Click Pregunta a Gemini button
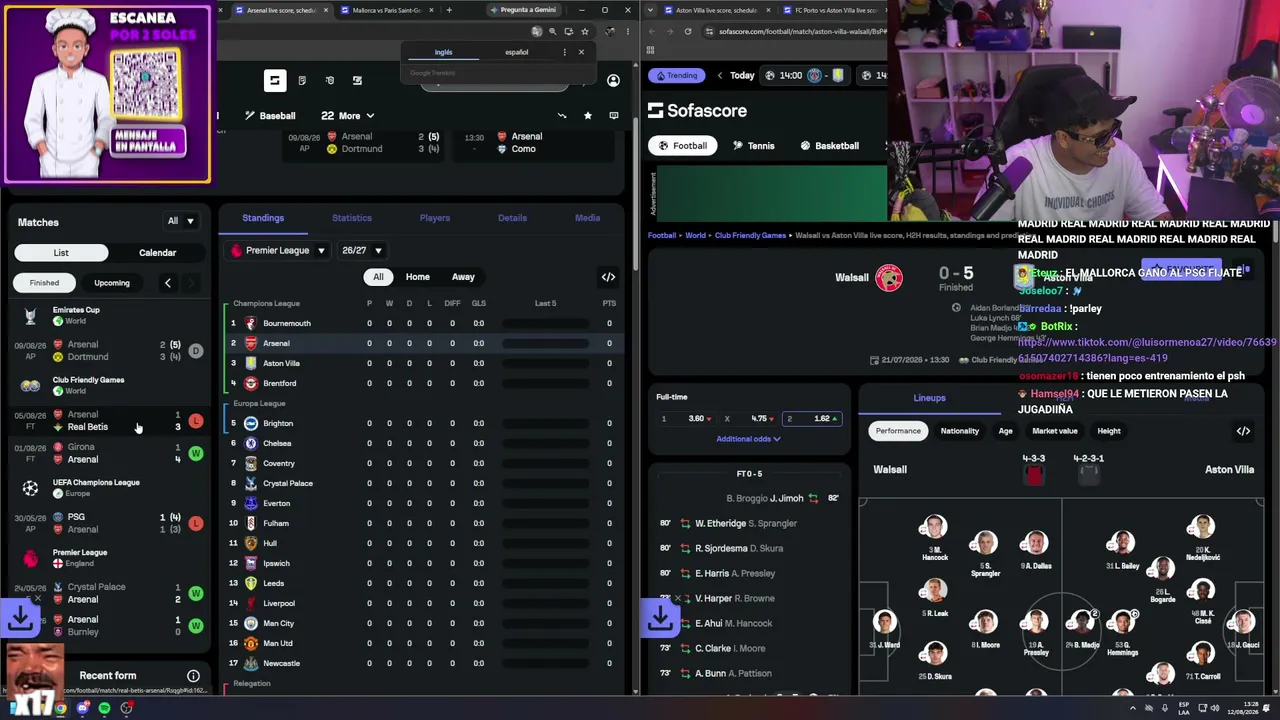The height and width of the screenshot is (720, 1280). [522, 10]
